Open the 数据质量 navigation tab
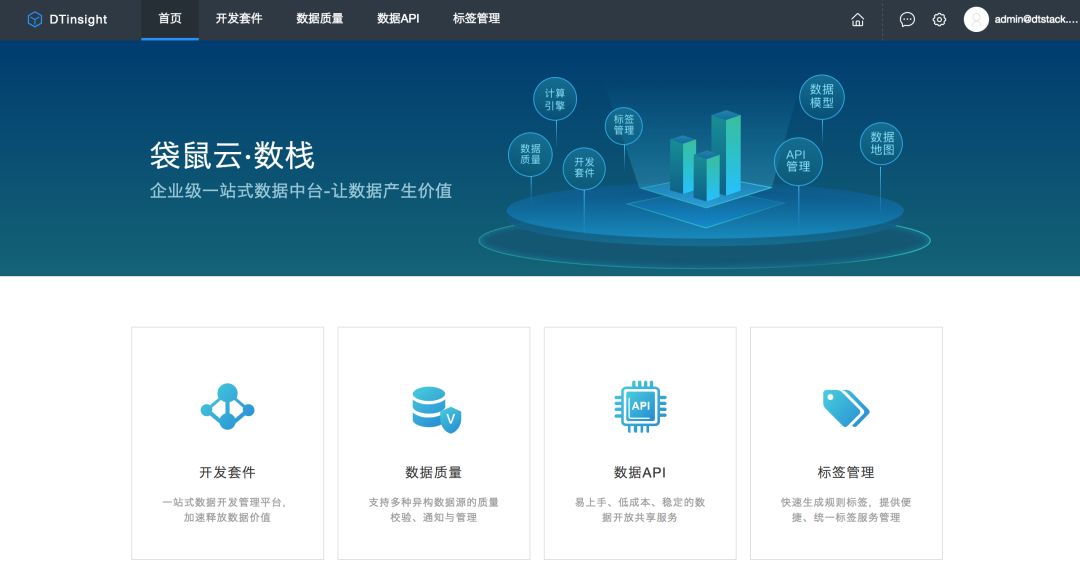This screenshot has width=1080, height=576. pyautogui.click(x=320, y=19)
